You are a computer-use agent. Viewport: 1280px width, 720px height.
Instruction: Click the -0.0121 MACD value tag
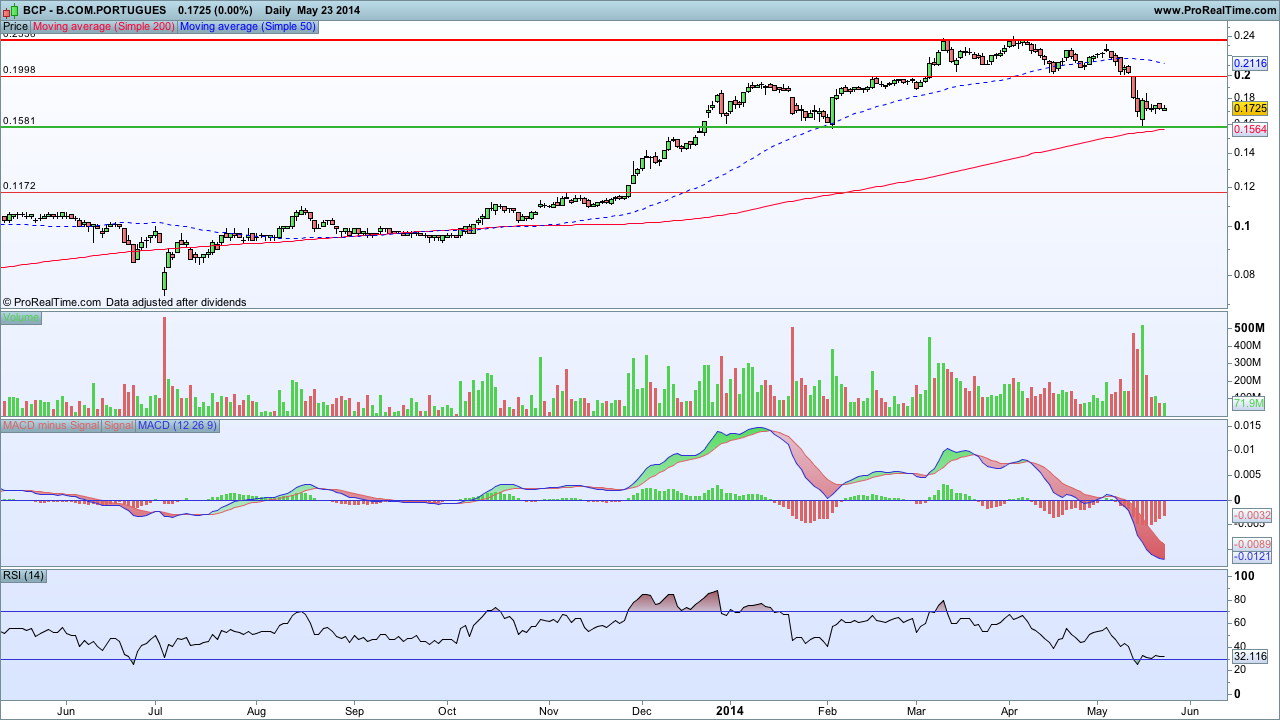pyautogui.click(x=1252, y=556)
